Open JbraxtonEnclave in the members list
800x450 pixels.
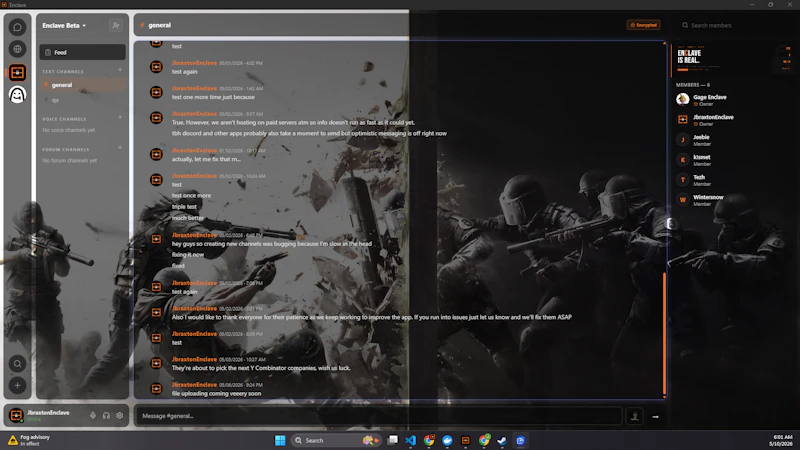click(x=734, y=120)
